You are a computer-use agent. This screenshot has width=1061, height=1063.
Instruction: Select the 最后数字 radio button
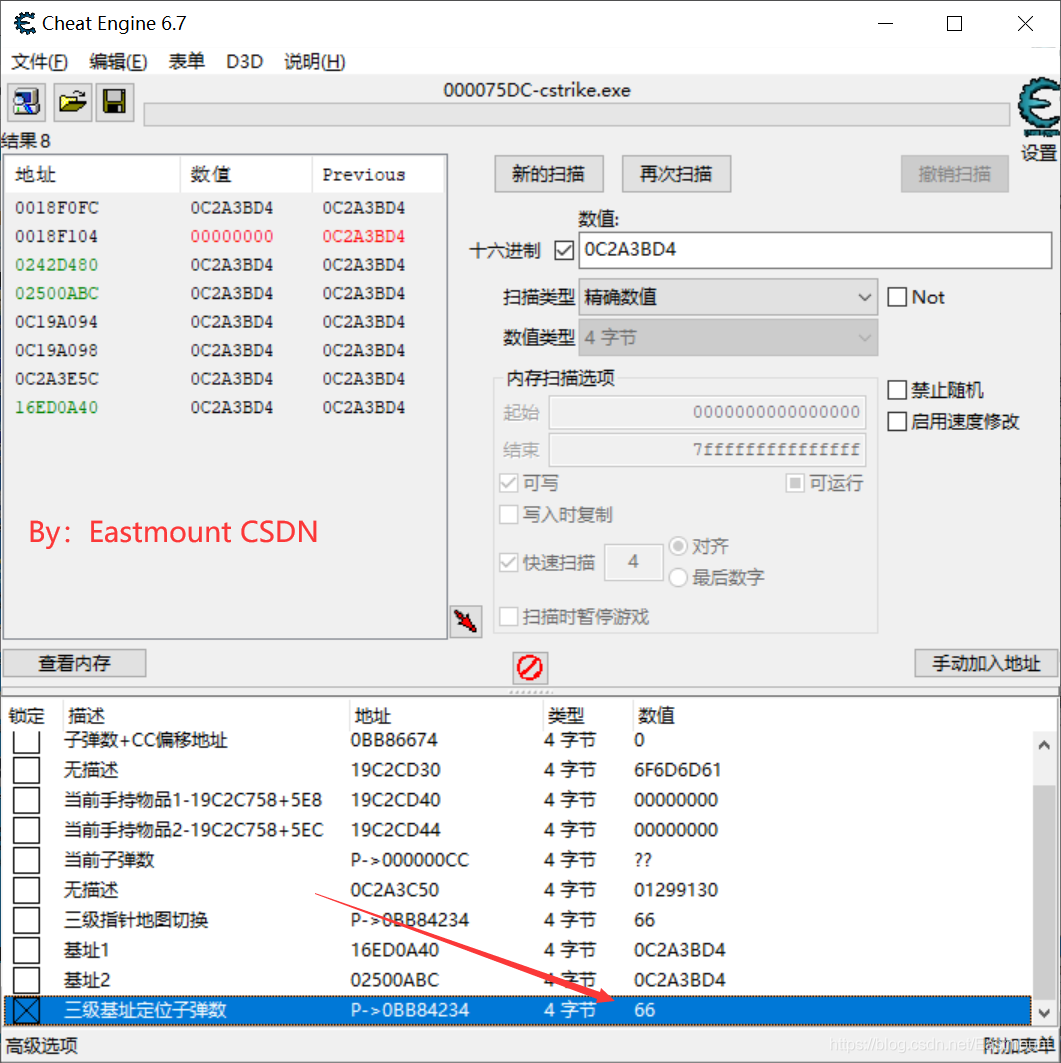pos(678,578)
